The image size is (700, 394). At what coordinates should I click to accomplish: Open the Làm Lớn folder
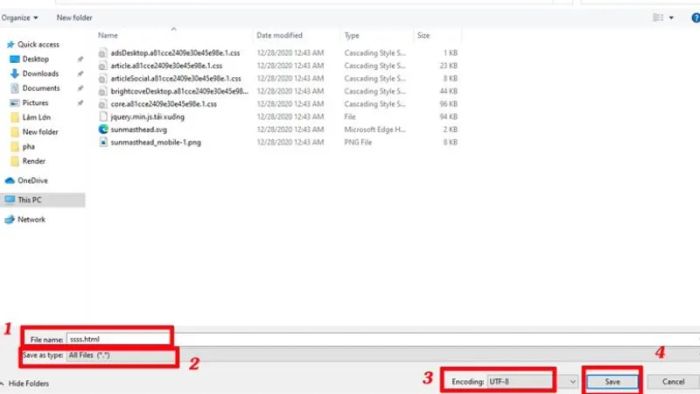pos(36,117)
